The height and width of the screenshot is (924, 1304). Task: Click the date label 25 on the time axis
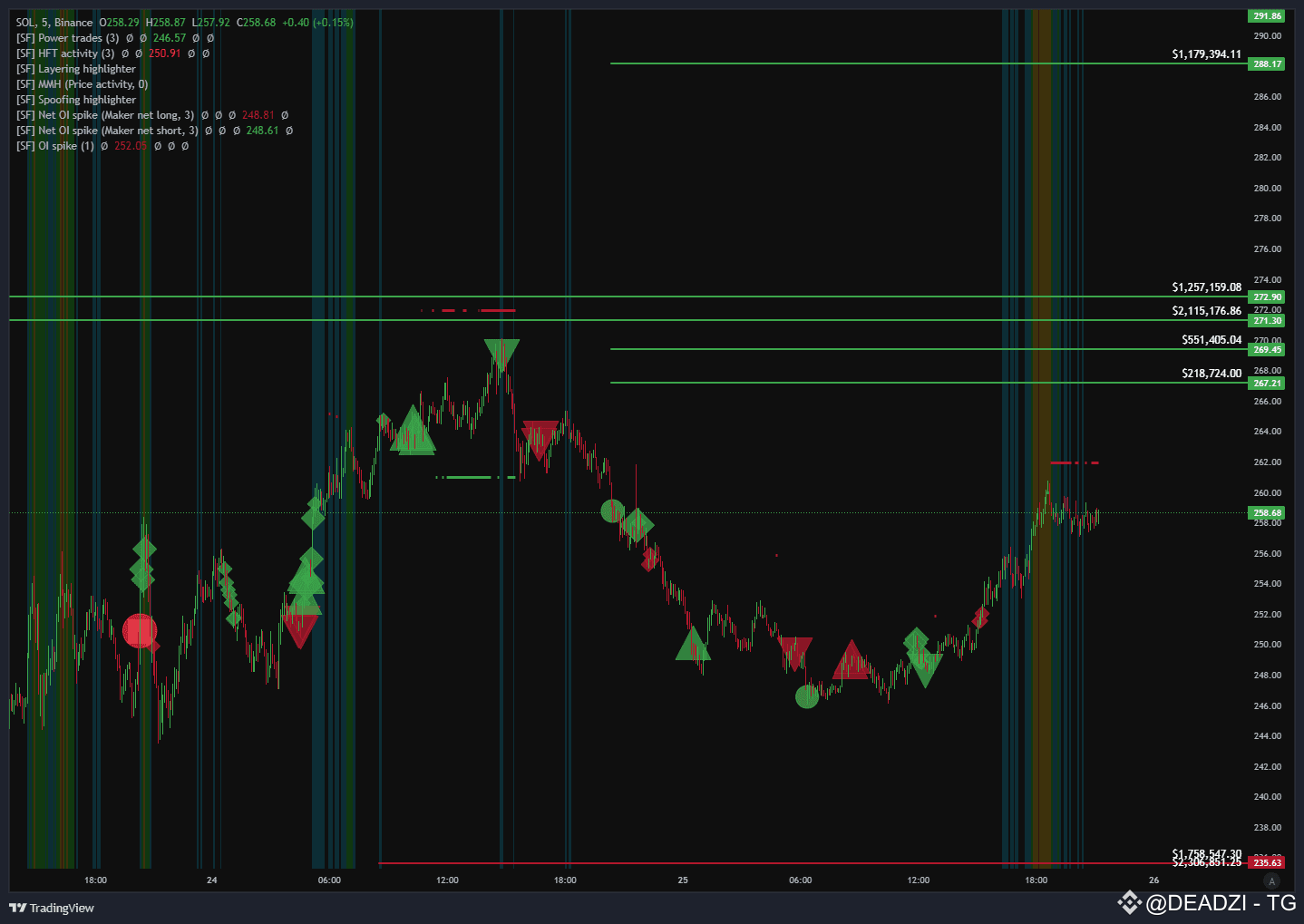[x=683, y=880]
